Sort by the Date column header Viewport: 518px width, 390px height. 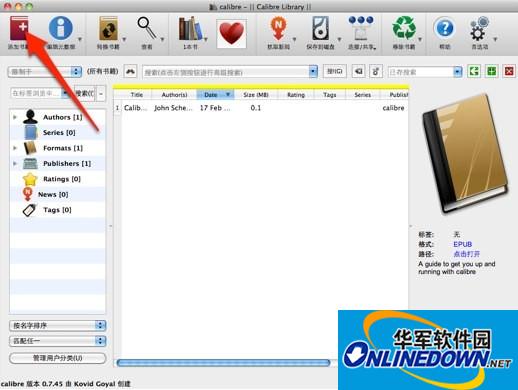pyautogui.click(x=215, y=95)
